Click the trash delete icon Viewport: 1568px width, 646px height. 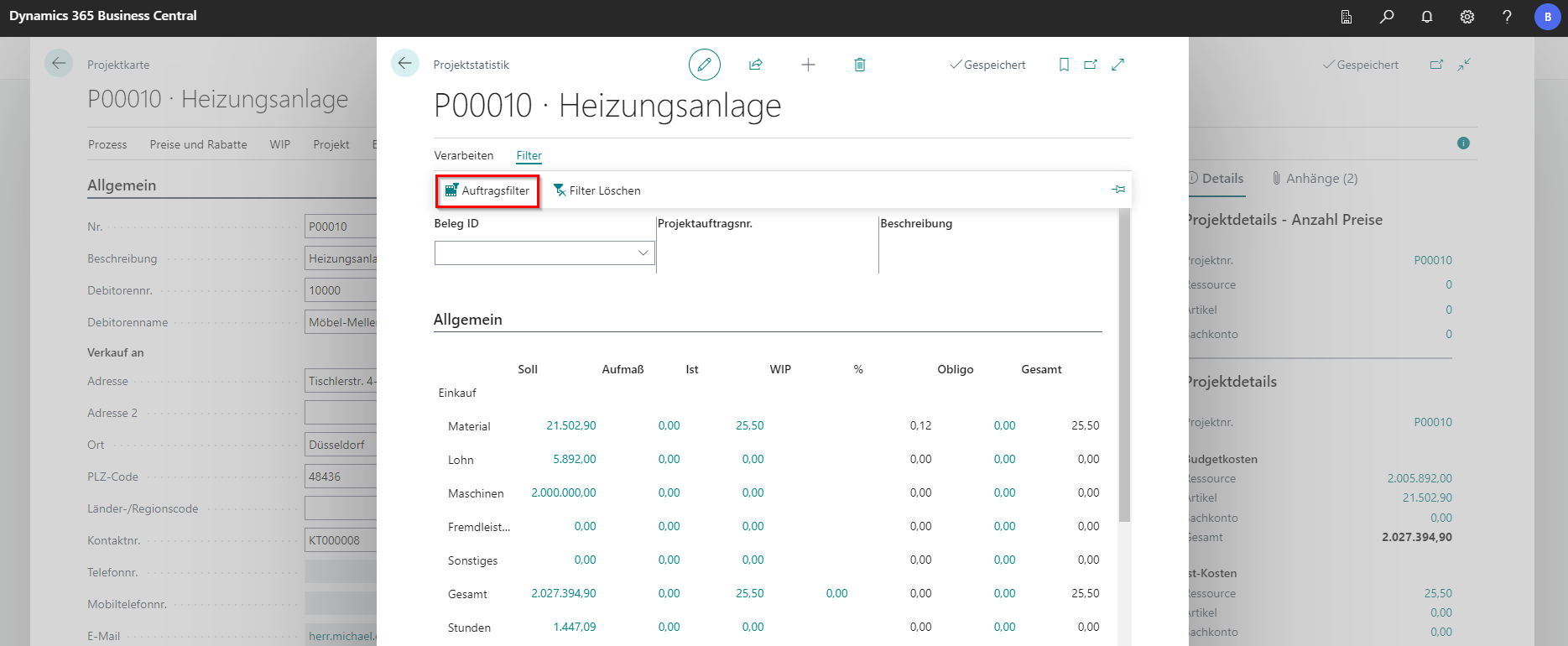point(859,65)
